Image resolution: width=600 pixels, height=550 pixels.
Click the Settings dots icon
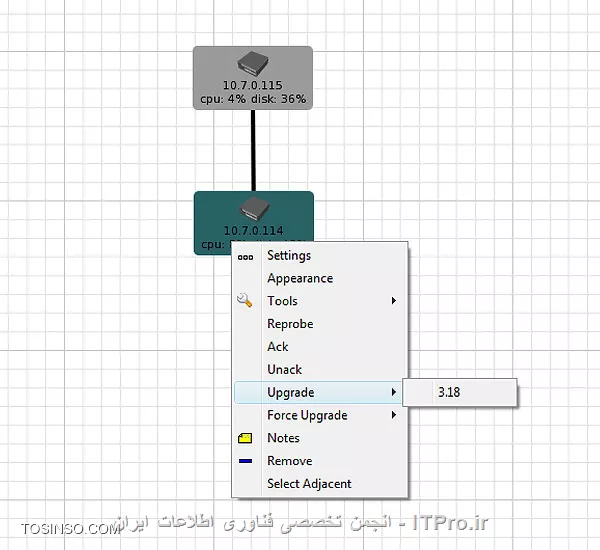tap(245, 257)
